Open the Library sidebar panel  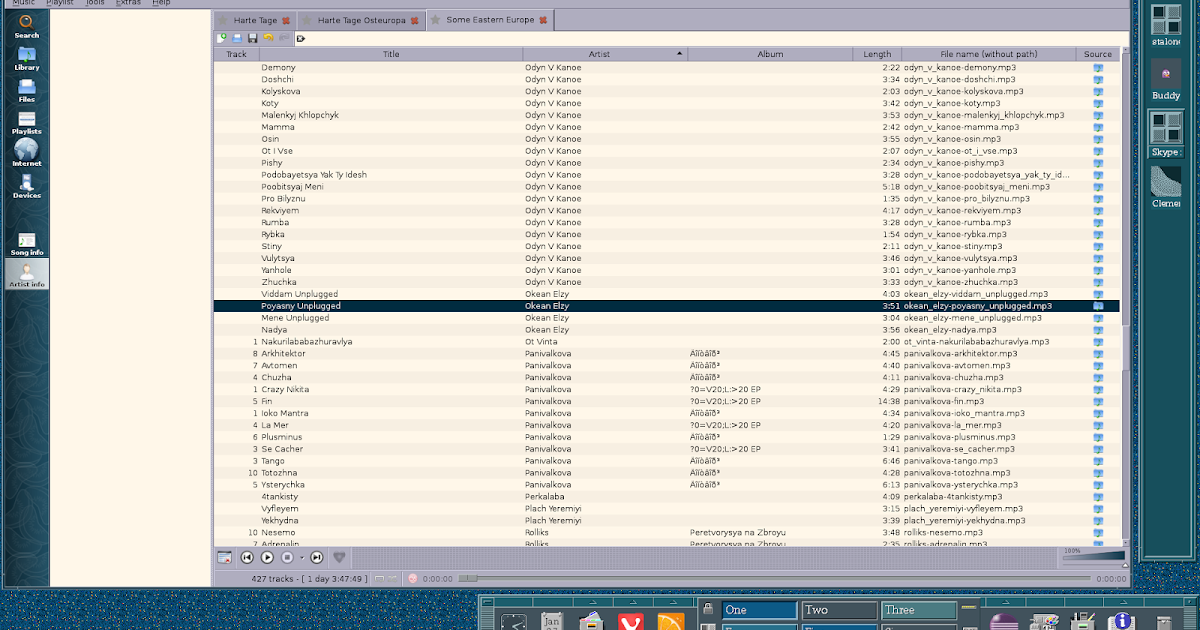[x=25, y=60]
